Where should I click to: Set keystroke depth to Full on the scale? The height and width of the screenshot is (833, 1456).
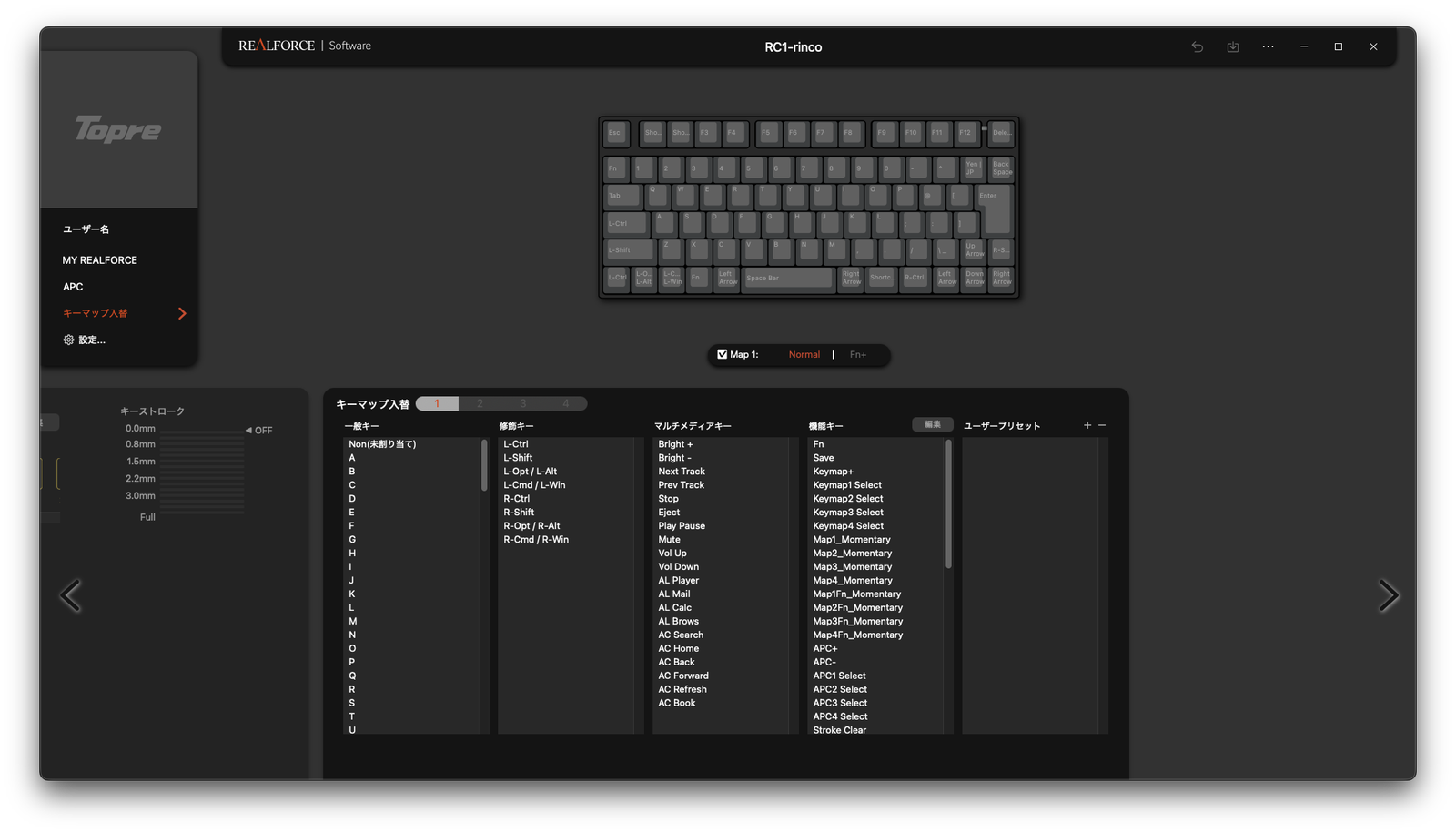tap(147, 517)
